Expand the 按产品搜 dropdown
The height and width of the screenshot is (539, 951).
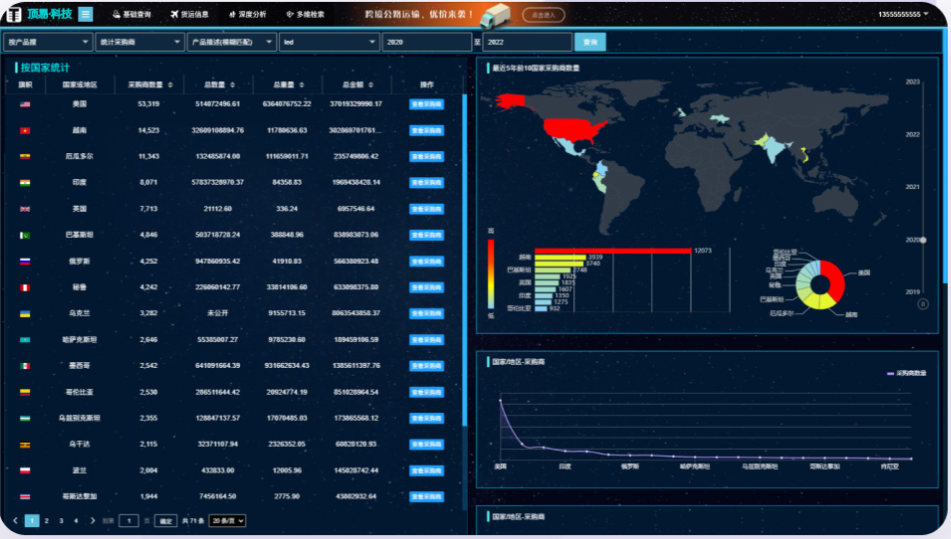(x=48, y=42)
